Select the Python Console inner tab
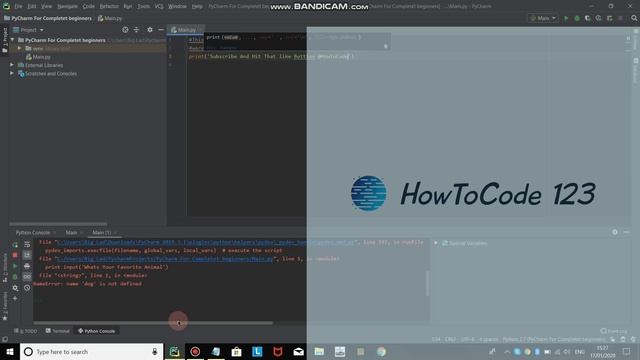 click(x=33, y=232)
